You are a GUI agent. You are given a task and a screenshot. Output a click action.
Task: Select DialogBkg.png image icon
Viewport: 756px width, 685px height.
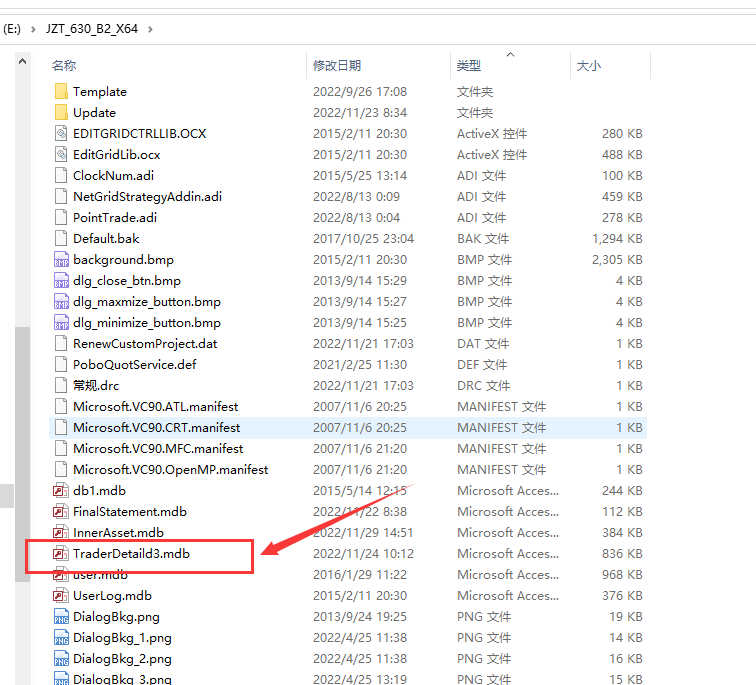click(61, 617)
